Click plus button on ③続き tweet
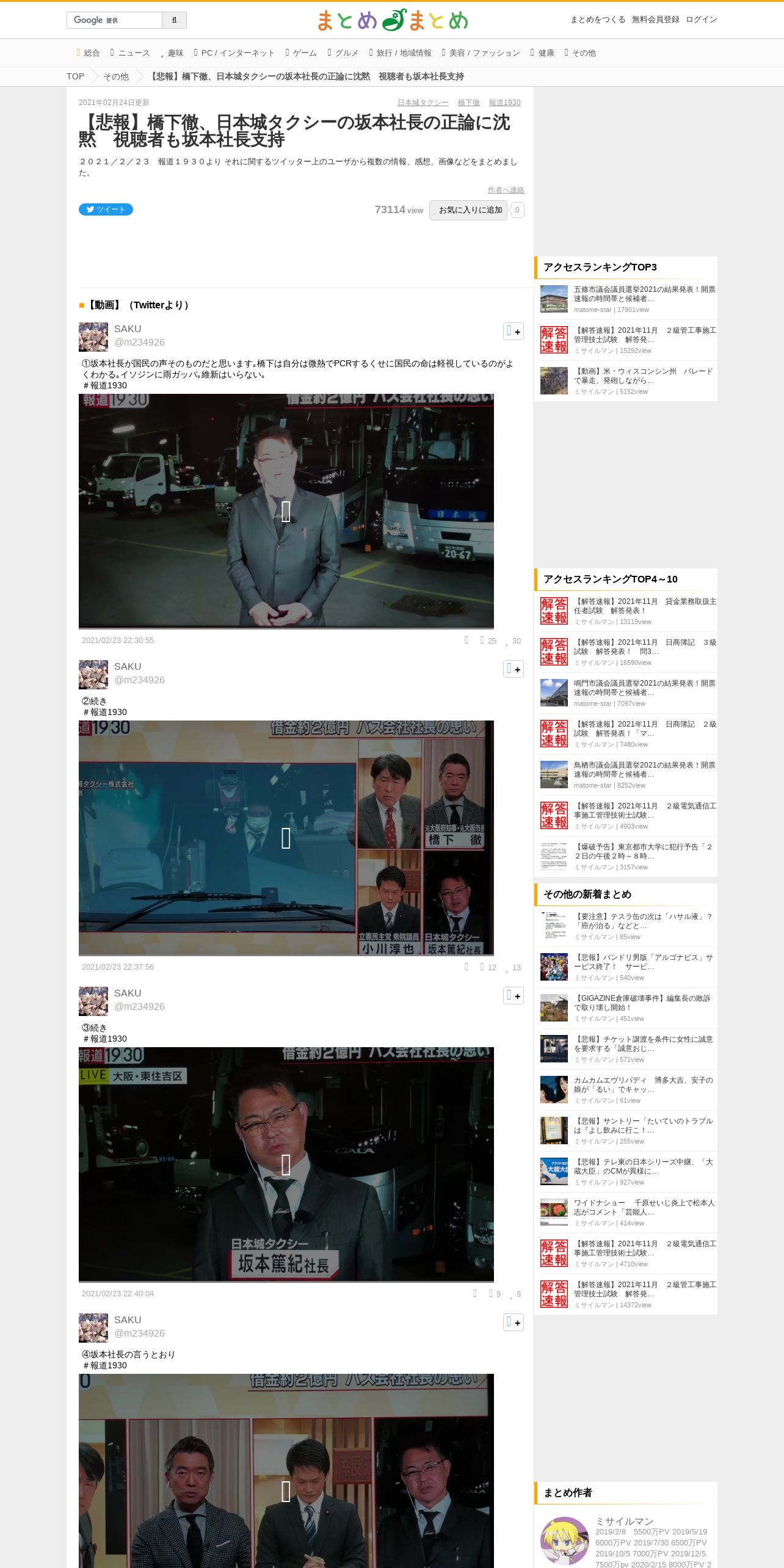This screenshot has height=1568, width=784. point(513,996)
